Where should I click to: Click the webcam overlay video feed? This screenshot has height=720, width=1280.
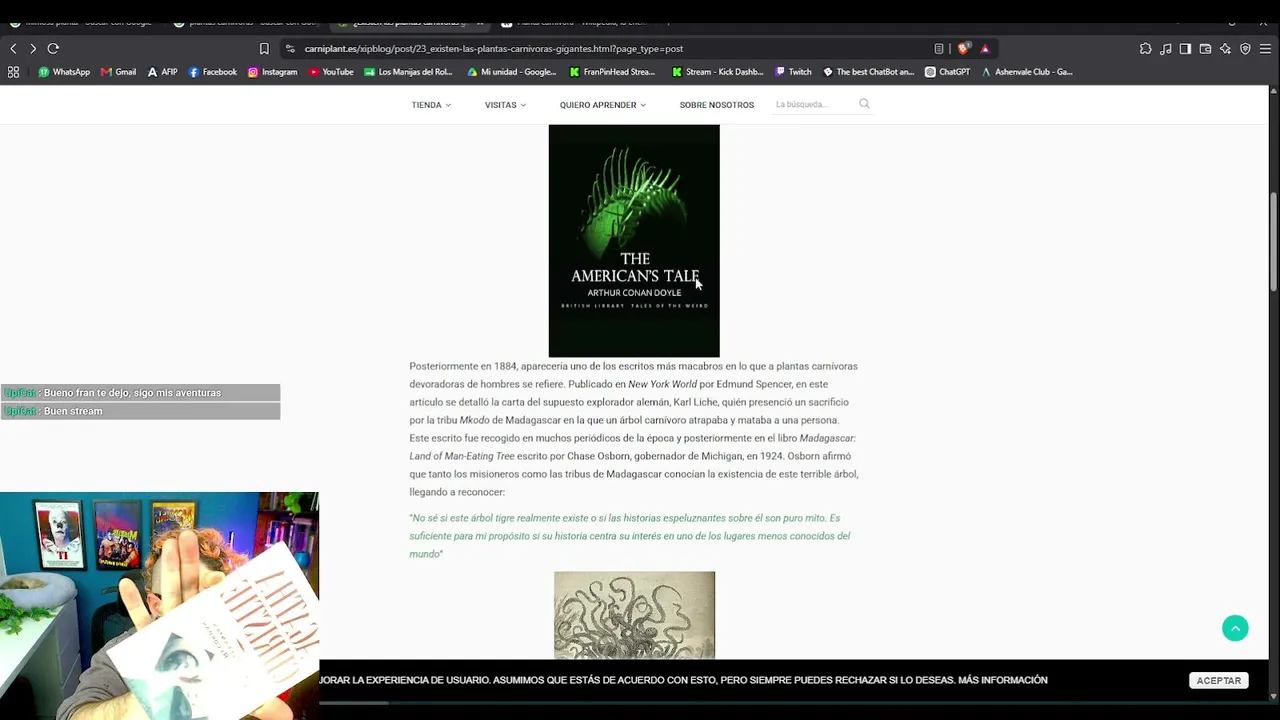point(159,606)
